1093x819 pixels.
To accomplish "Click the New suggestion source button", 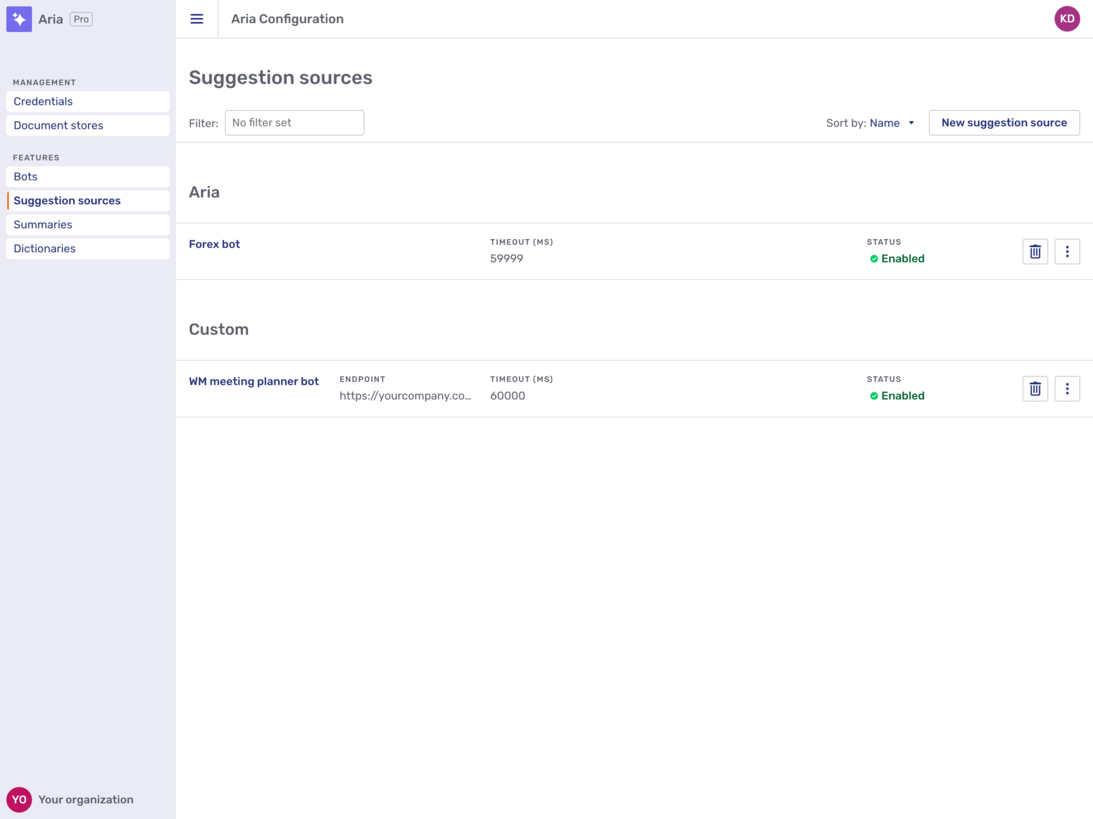I will coord(1004,122).
